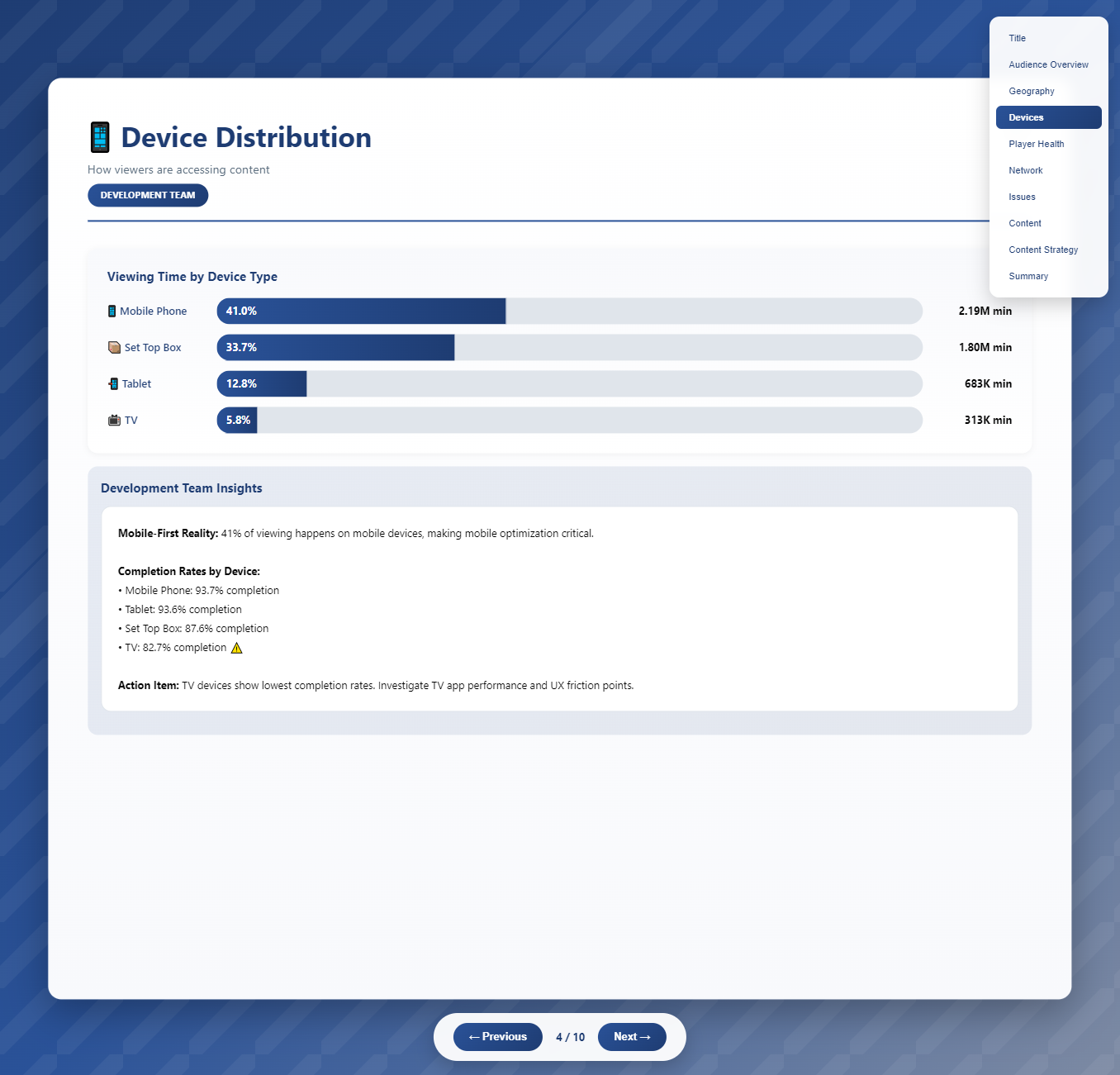Jump to the Summary slide
The width and height of the screenshot is (1120, 1075).
pos(1028,276)
